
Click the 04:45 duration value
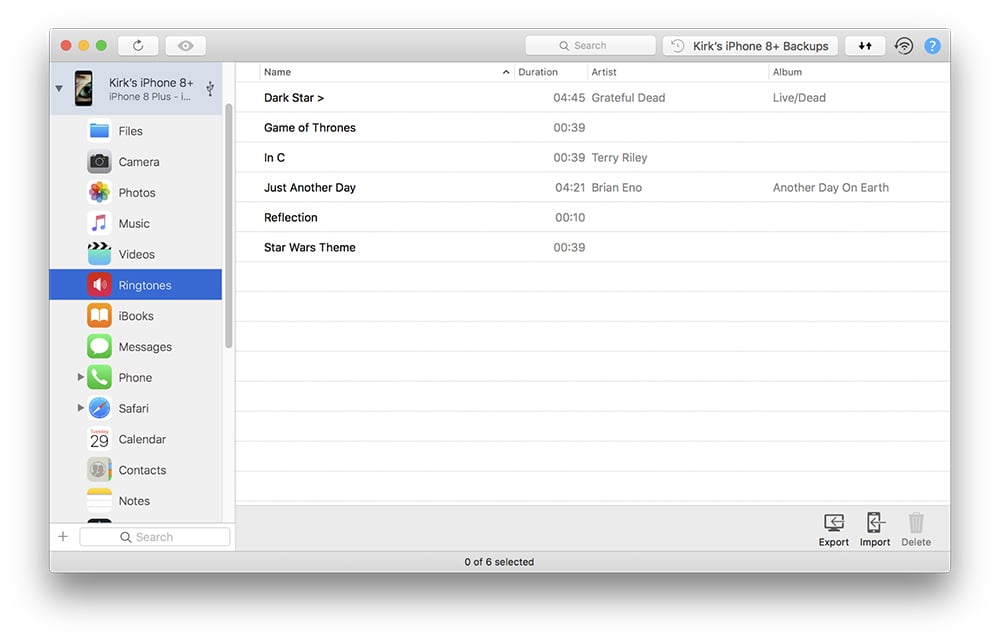(569, 98)
